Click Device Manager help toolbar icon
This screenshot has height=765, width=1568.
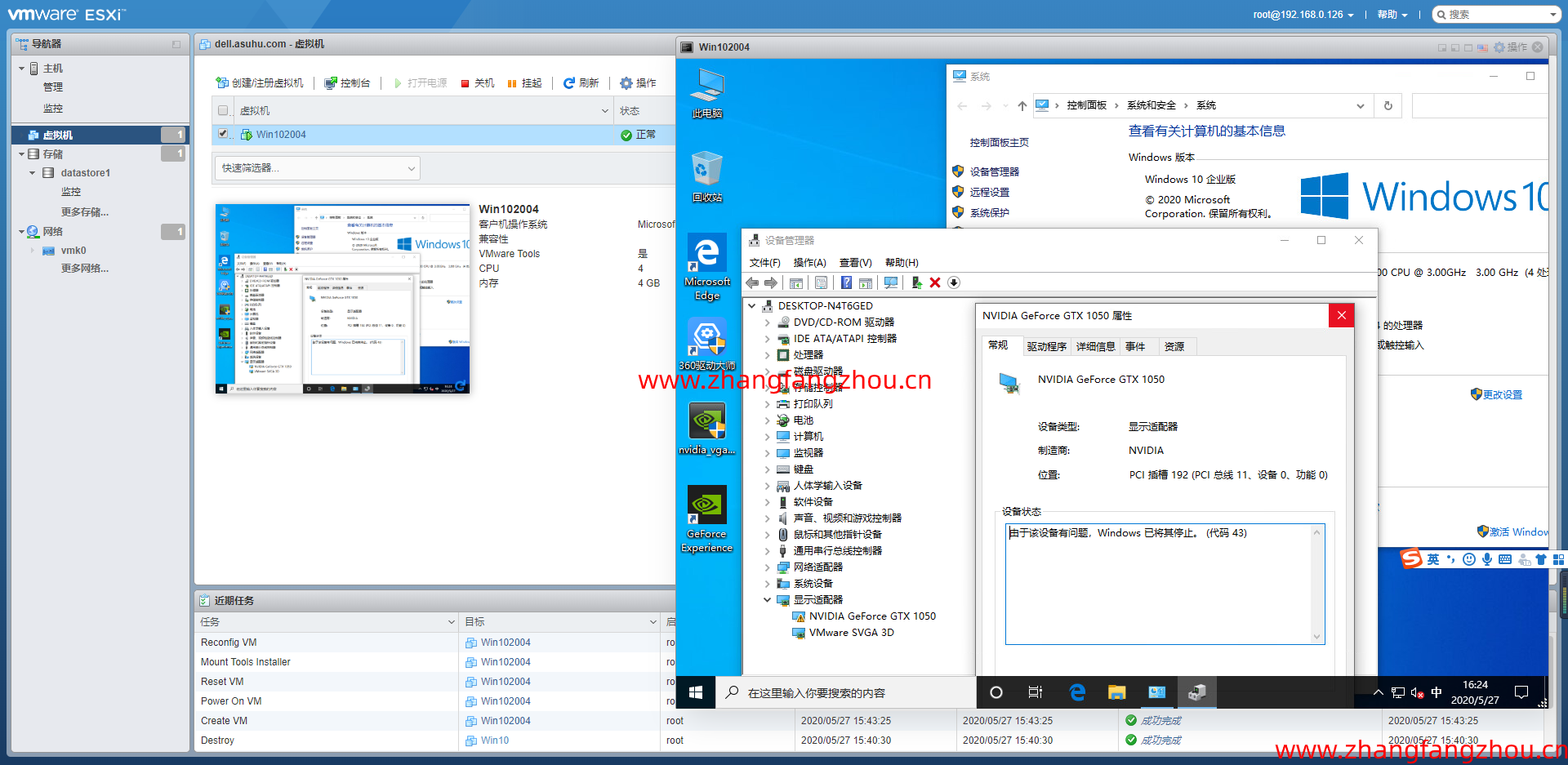coord(846,282)
